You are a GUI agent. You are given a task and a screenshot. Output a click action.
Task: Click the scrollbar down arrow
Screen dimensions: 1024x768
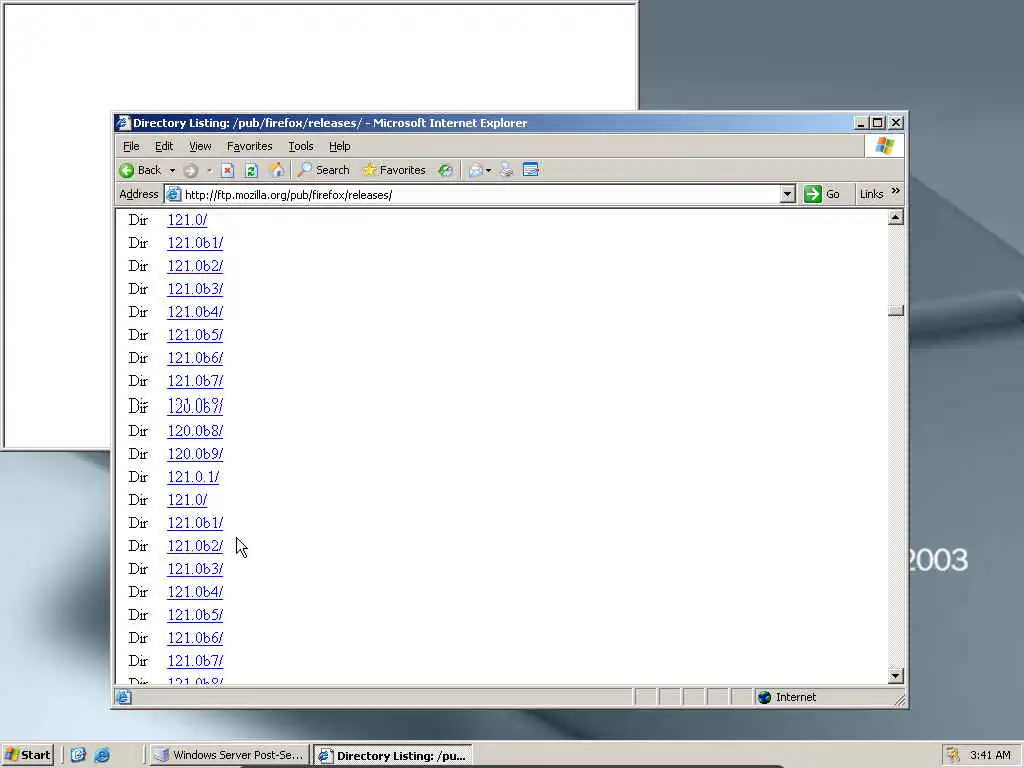(896, 675)
